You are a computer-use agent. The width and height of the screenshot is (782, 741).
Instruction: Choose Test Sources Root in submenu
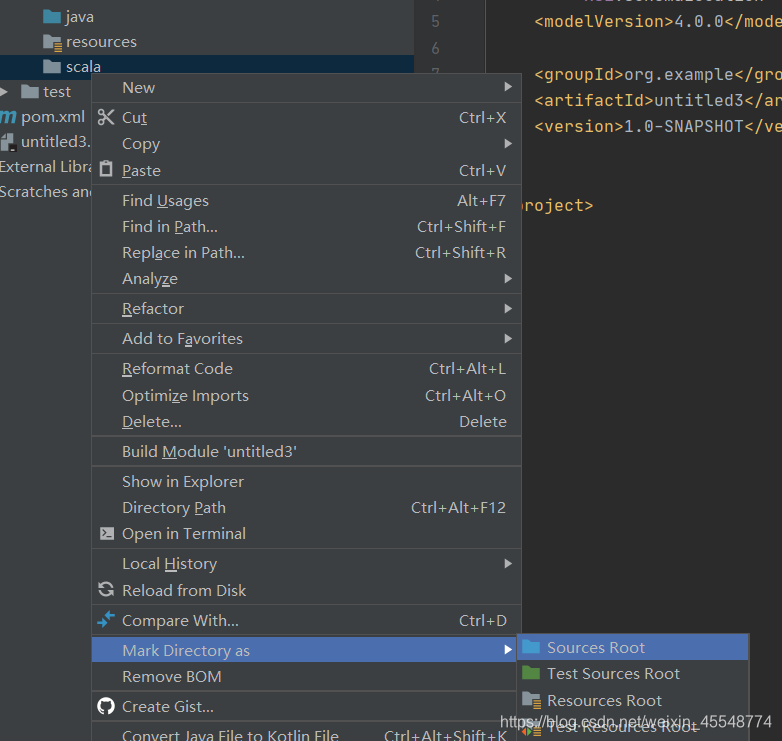click(x=633, y=673)
